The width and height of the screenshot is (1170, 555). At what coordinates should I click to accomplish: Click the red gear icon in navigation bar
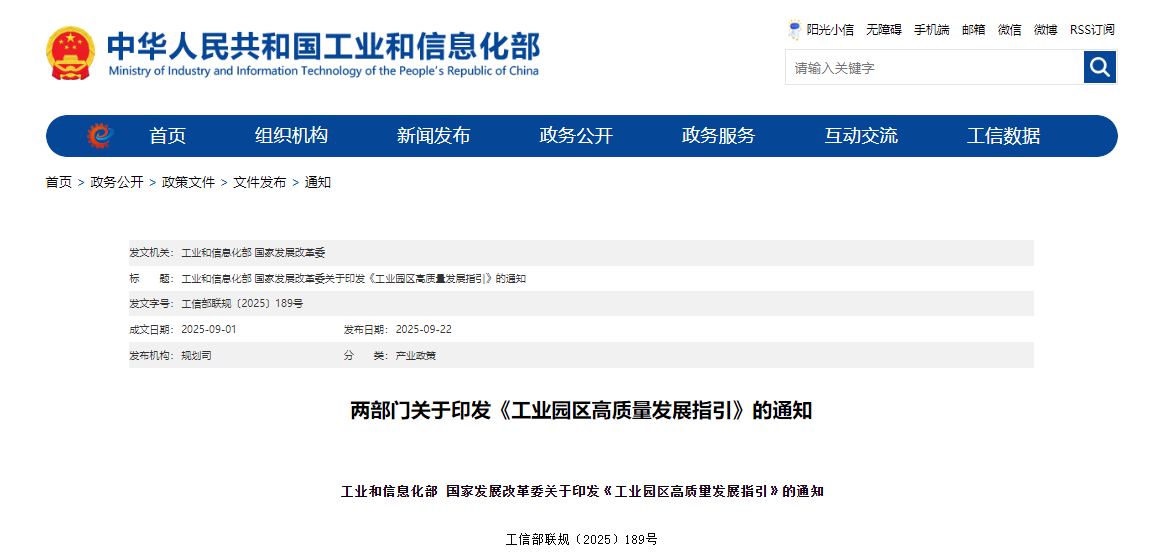99,136
